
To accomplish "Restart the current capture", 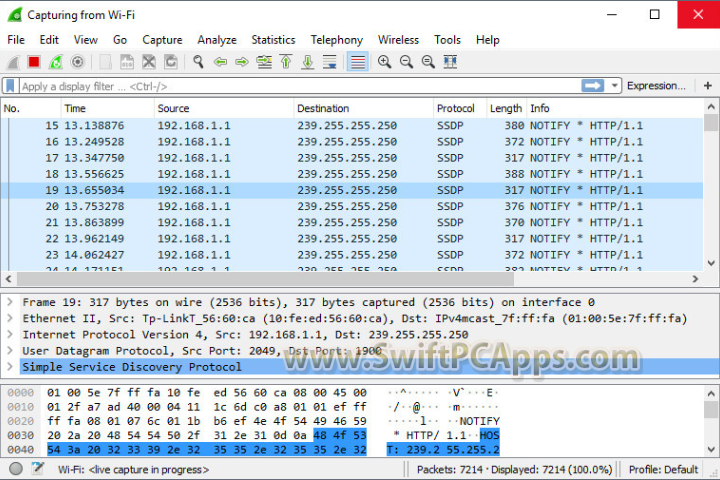I will click(56, 62).
